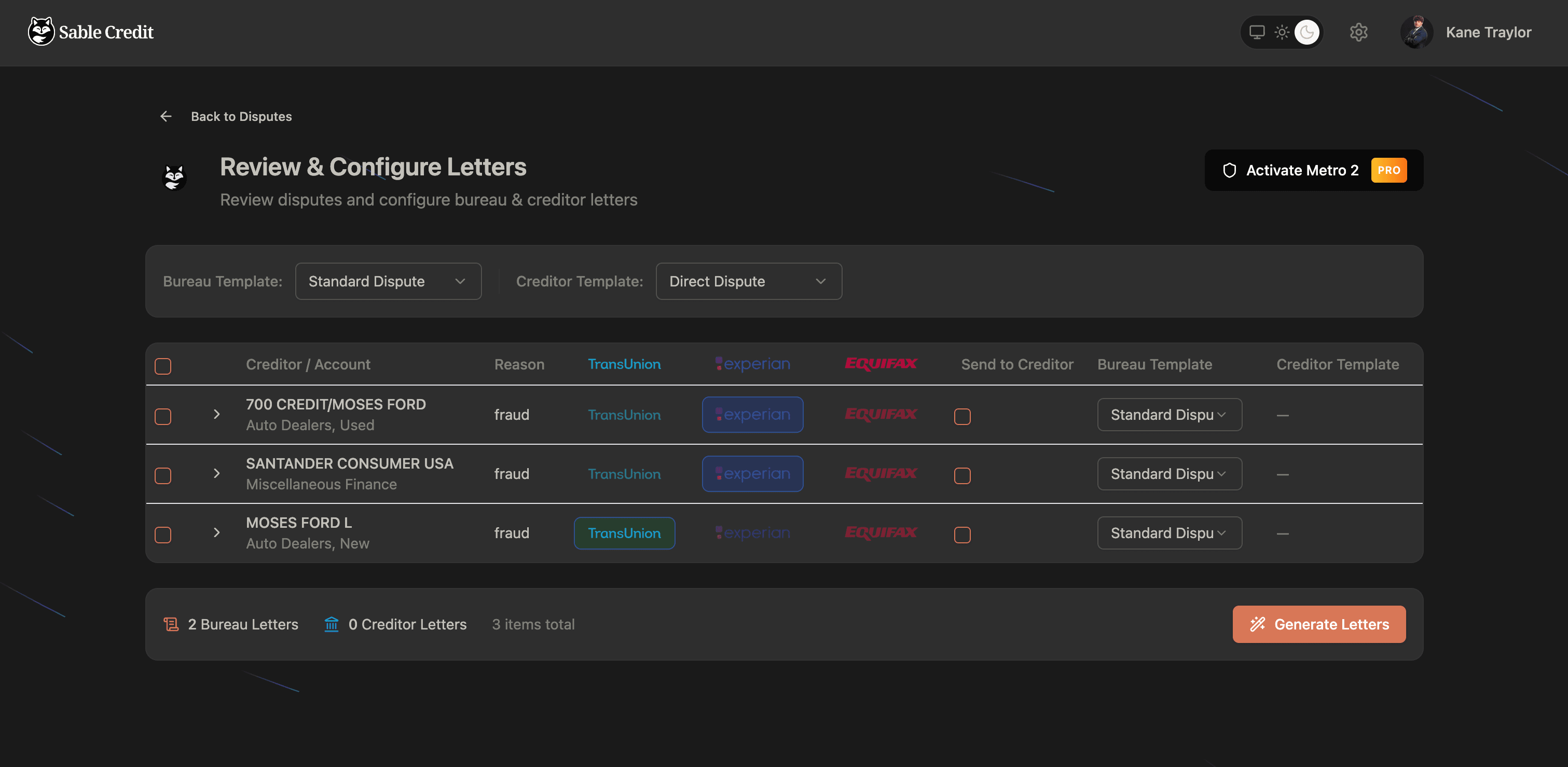Click the Generate Letters button

click(x=1318, y=624)
